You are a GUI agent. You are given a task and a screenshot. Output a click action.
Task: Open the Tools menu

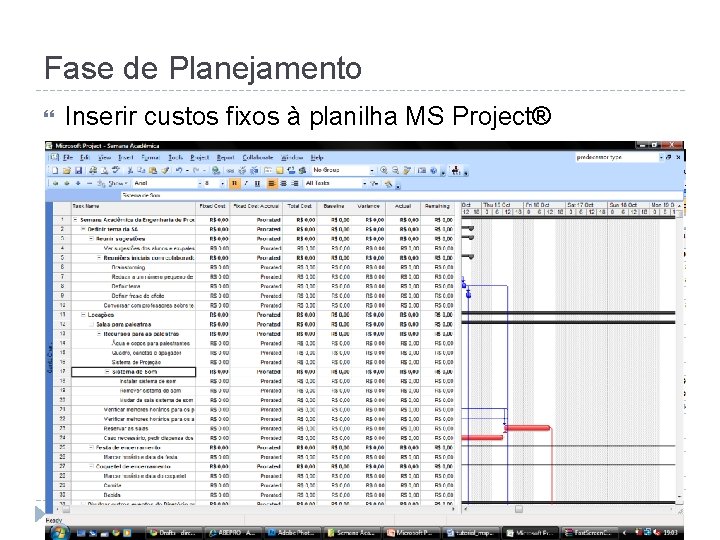175,158
